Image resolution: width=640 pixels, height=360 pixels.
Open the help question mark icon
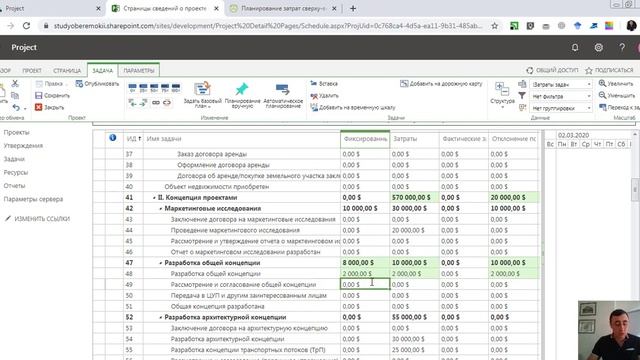[622, 48]
